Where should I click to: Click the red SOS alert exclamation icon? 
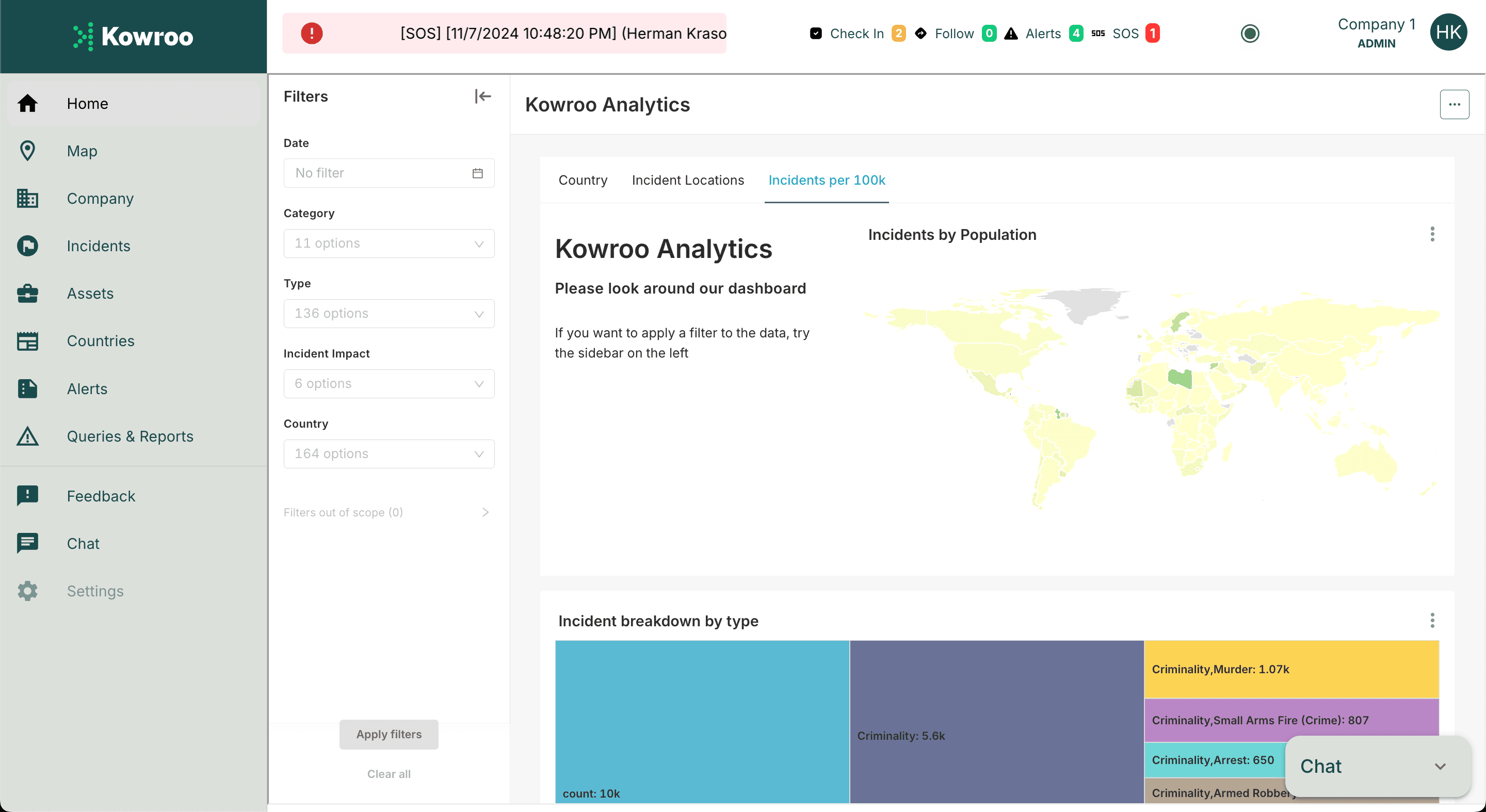coord(312,34)
